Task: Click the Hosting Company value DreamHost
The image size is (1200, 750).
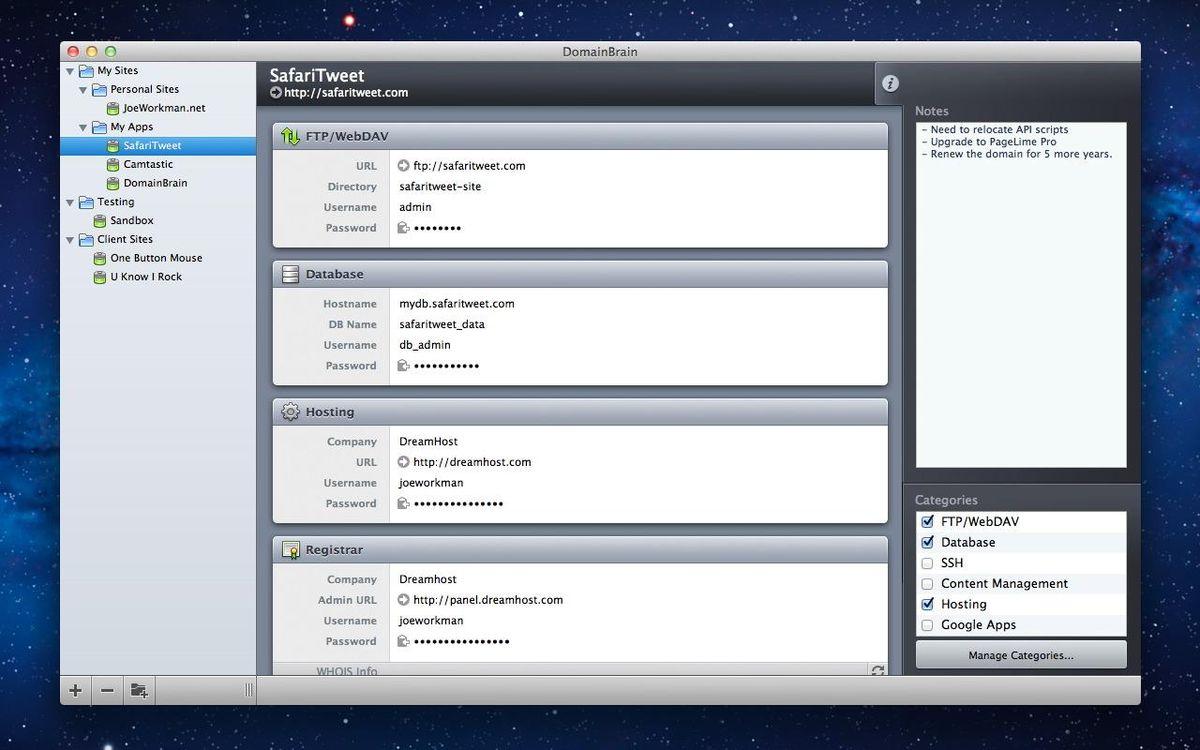Action: tap(428, 442)
